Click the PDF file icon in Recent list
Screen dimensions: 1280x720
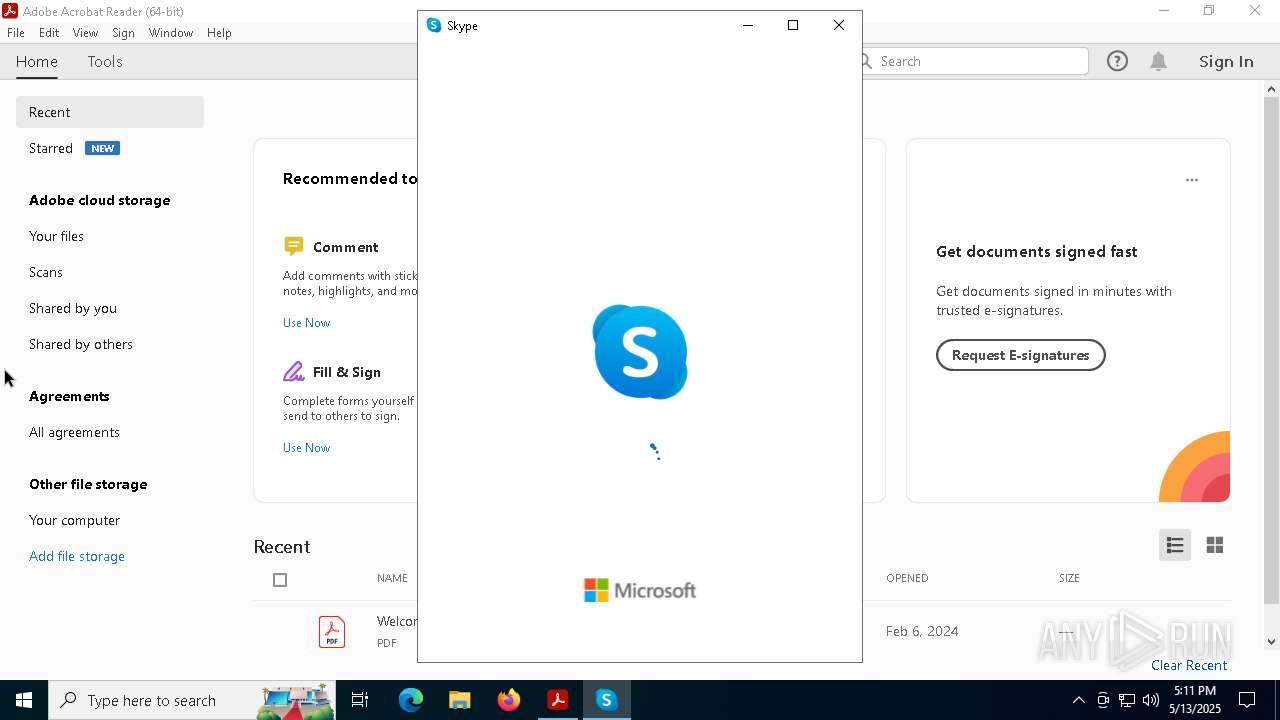pyautogui.click(x=332, y=632)
